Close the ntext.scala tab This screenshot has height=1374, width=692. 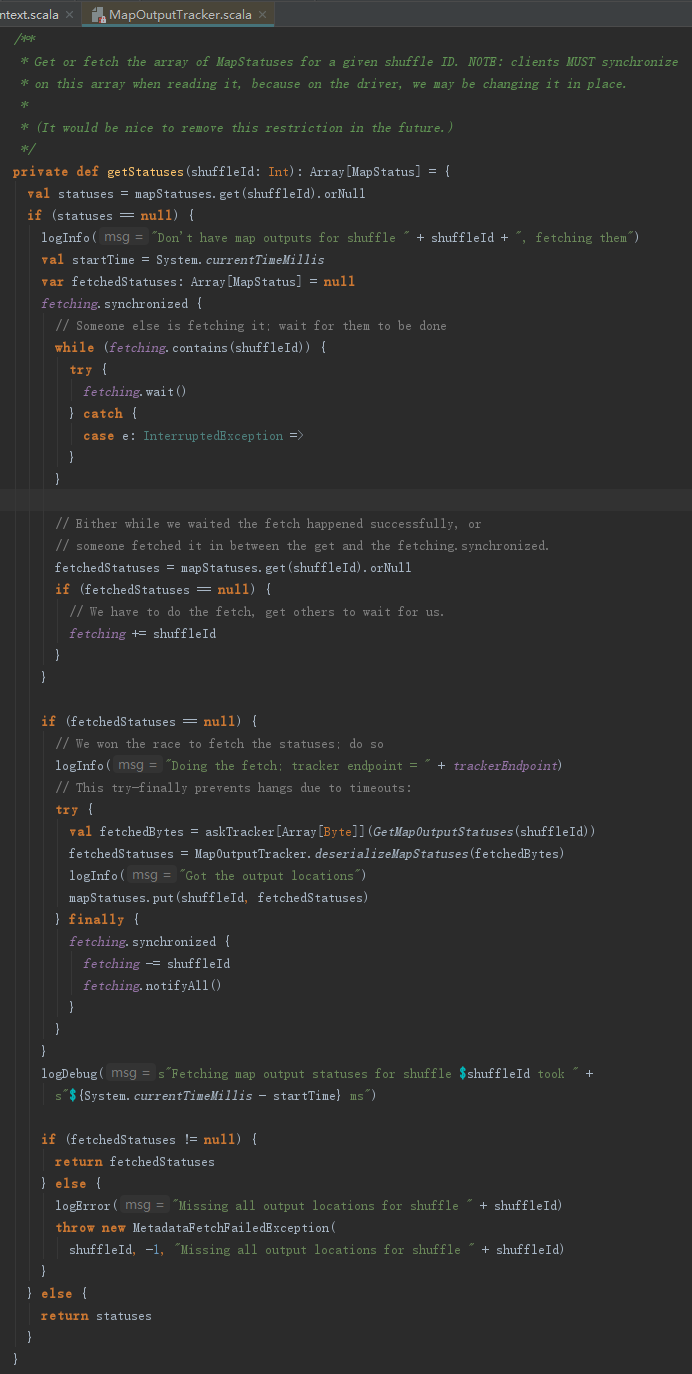[69, 15]
